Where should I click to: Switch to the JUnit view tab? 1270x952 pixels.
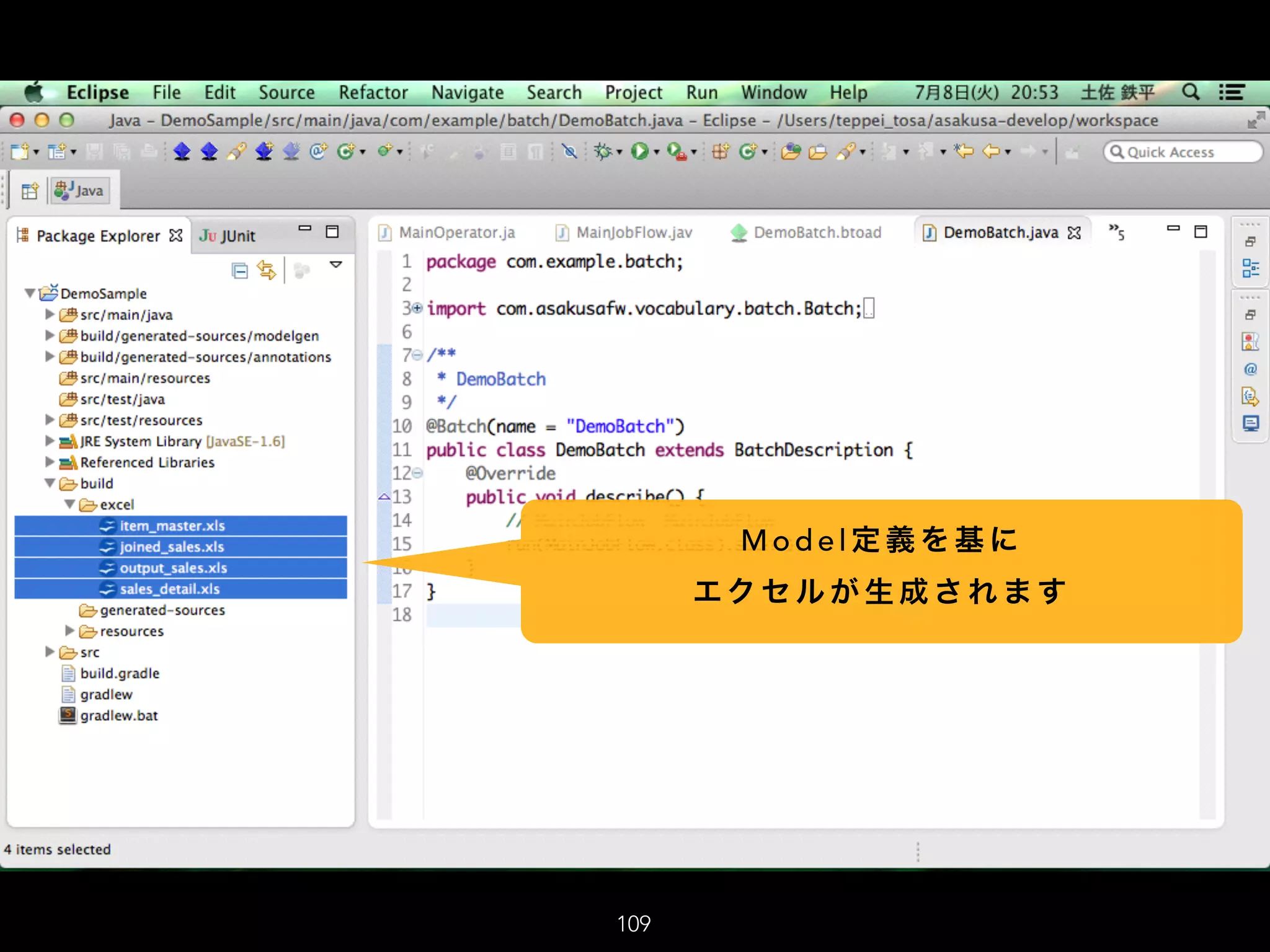point(228,236)
